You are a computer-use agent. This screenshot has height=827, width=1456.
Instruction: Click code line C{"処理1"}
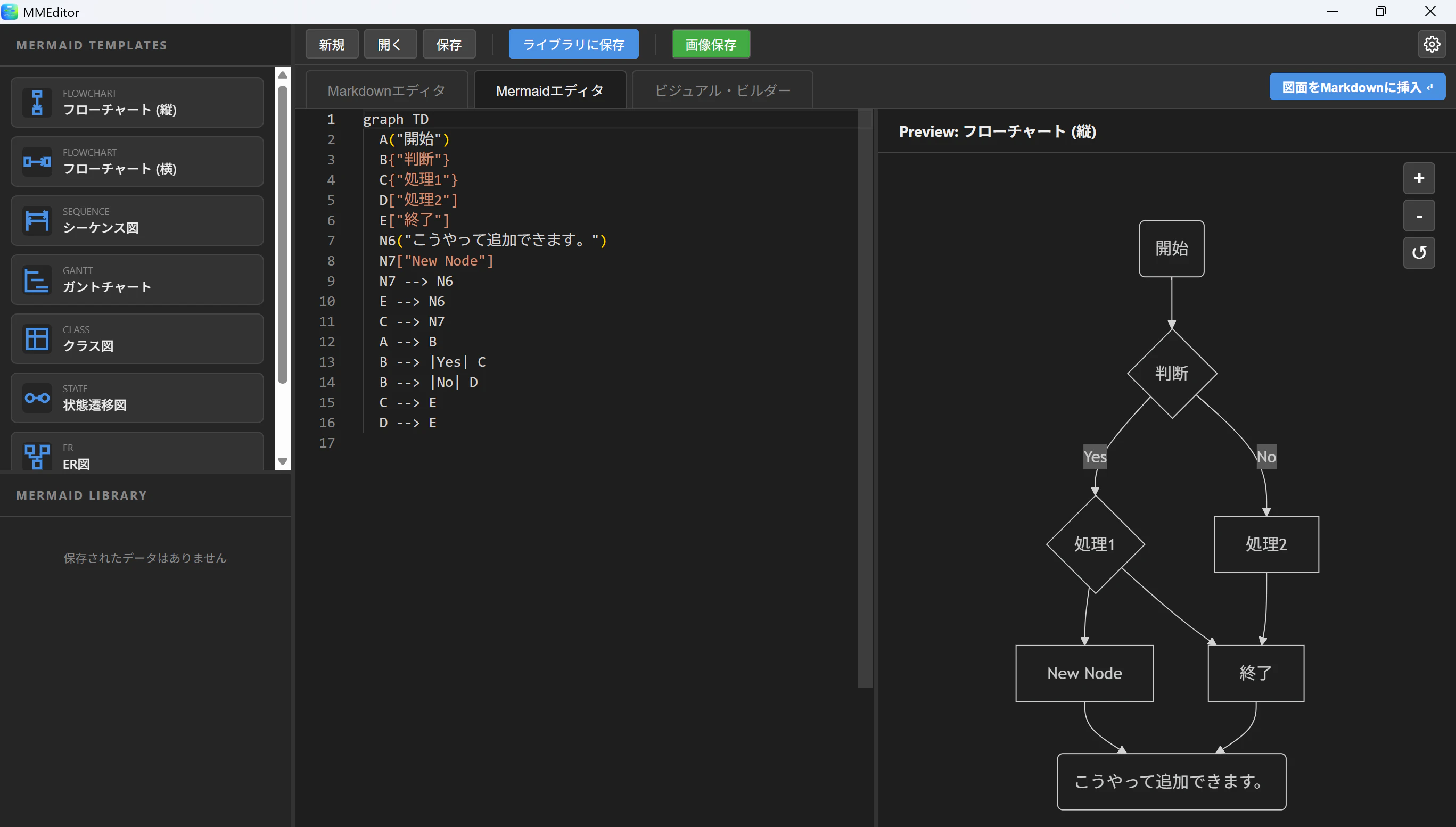(418, 180)
